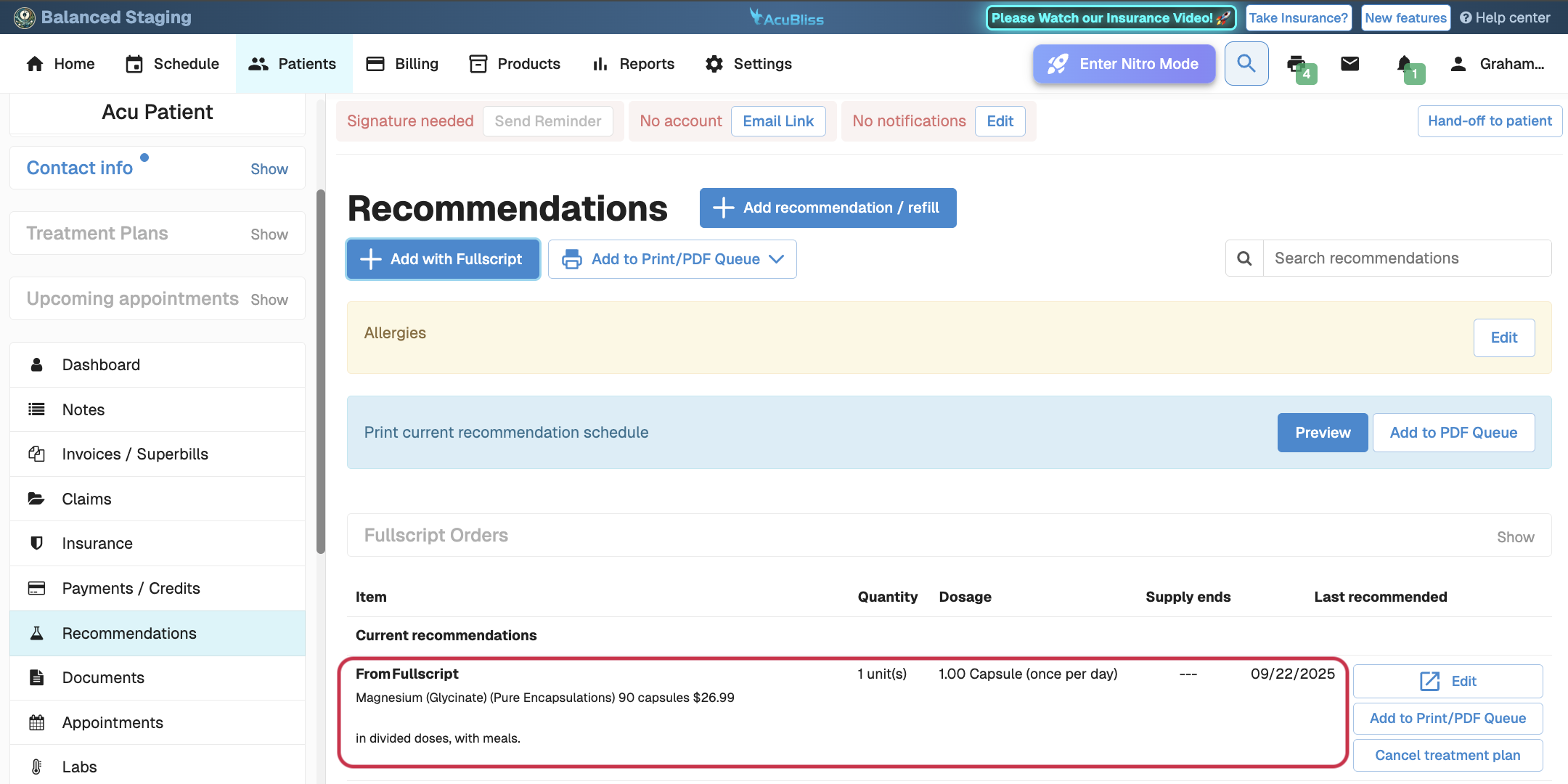This screenshot has width=1568, height=784.
Task: Go to the Billing tab
Action: coord(403,64)
